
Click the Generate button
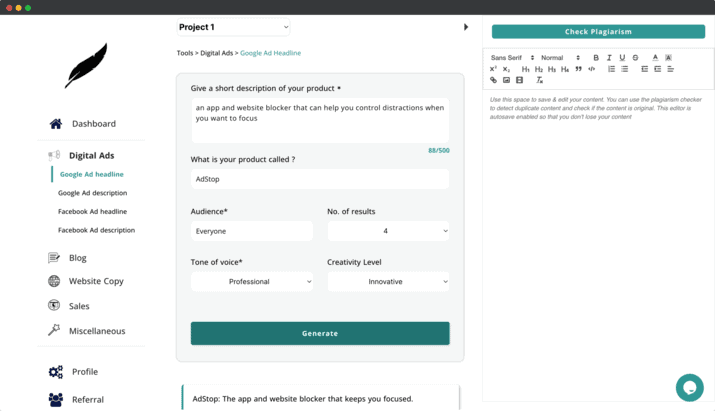[x=320, y=333]
